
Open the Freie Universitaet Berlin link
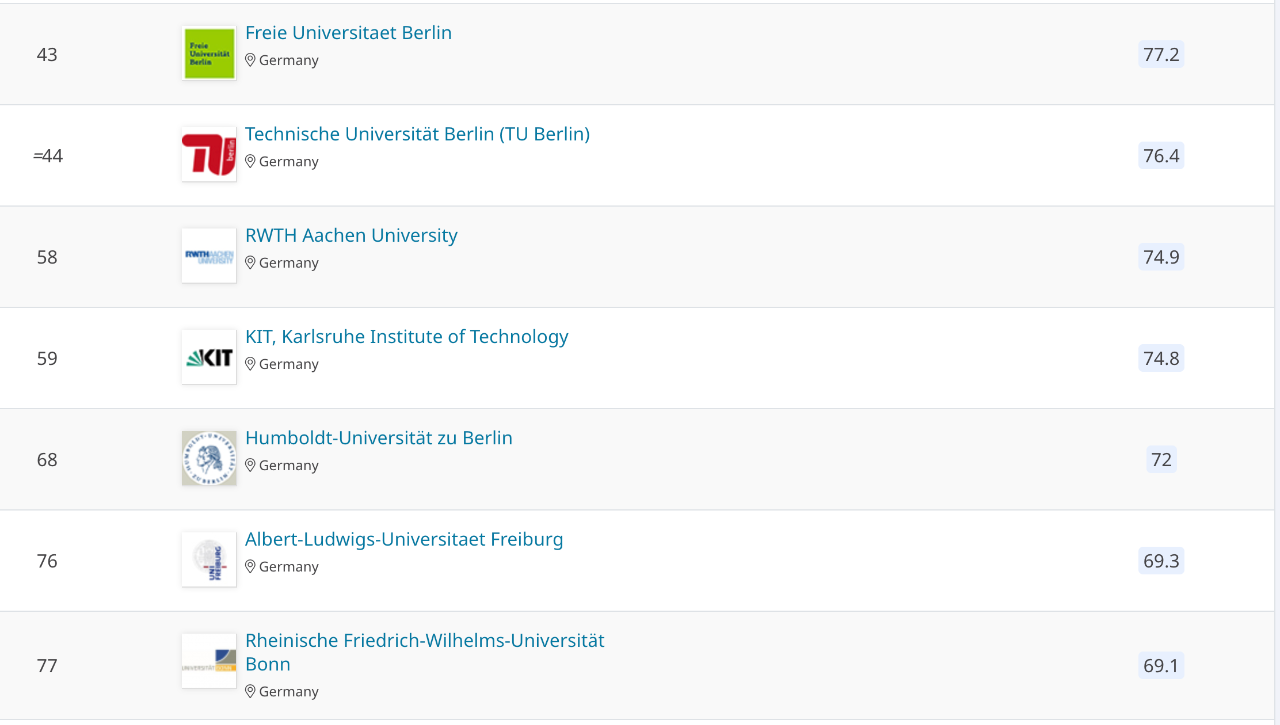click(x=348, y=33)
